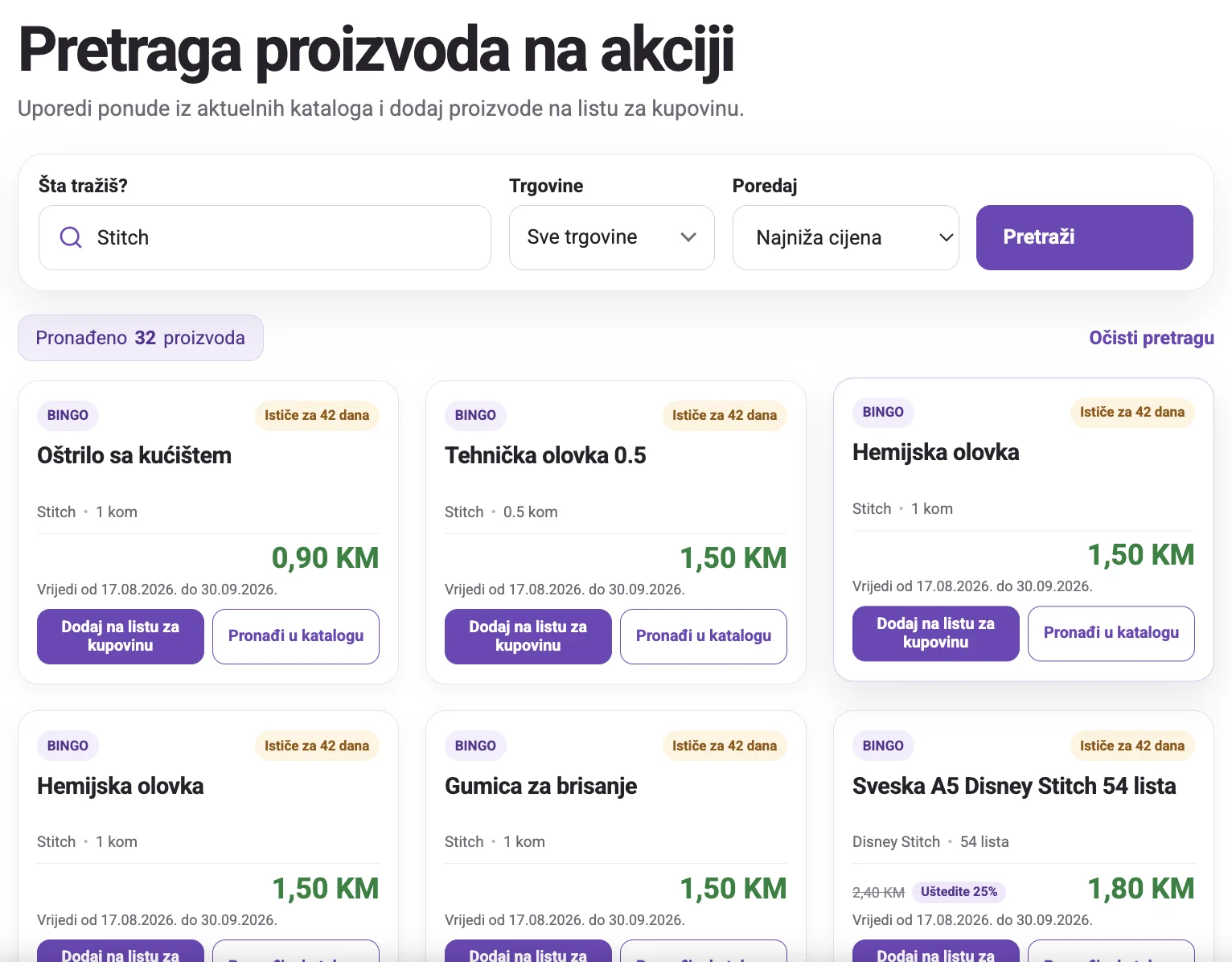
Task: Click the BINGO badge on the Sveska A5 card
Action: click(883, 746)
